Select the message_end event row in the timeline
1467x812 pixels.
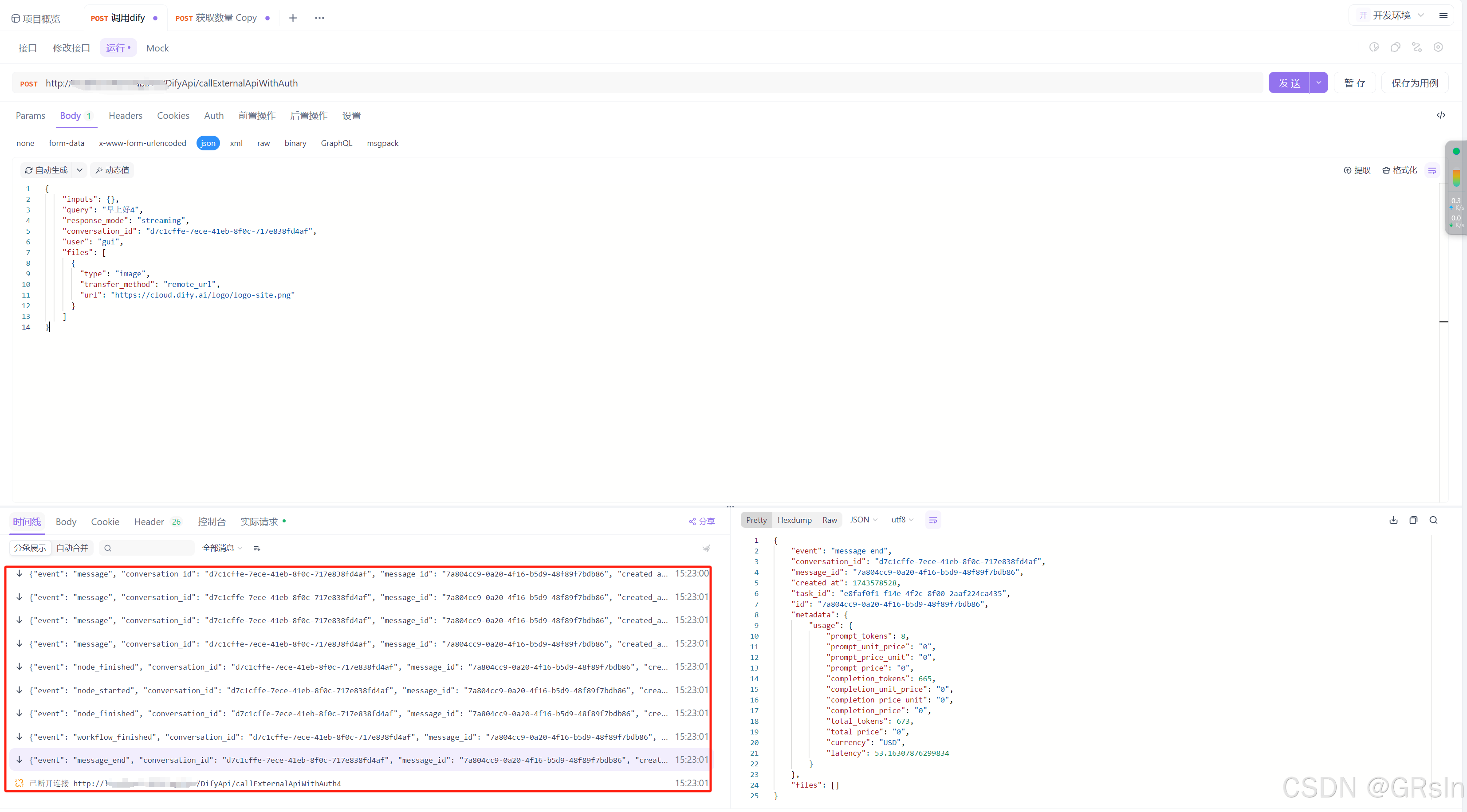347,760
